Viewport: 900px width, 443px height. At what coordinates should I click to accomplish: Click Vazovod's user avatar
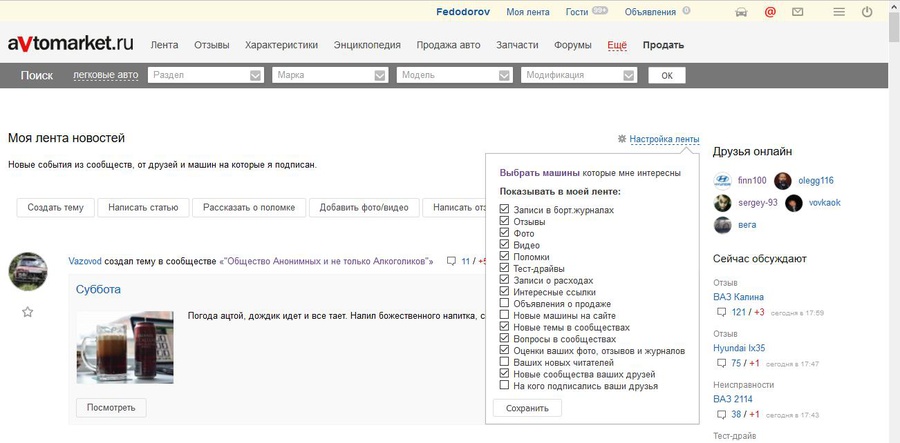pos(28,271)
